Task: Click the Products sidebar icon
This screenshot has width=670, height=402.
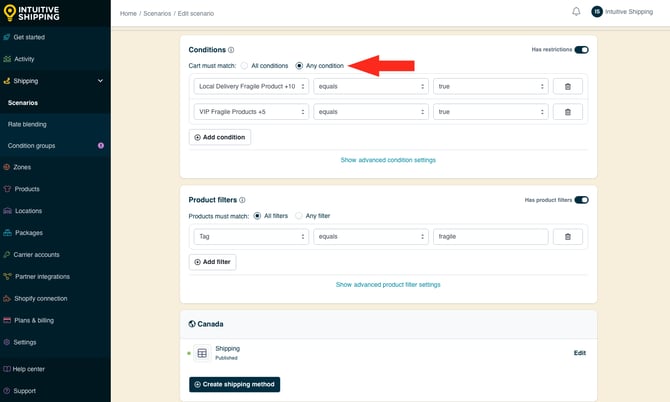Action: [x=7, y=189]
